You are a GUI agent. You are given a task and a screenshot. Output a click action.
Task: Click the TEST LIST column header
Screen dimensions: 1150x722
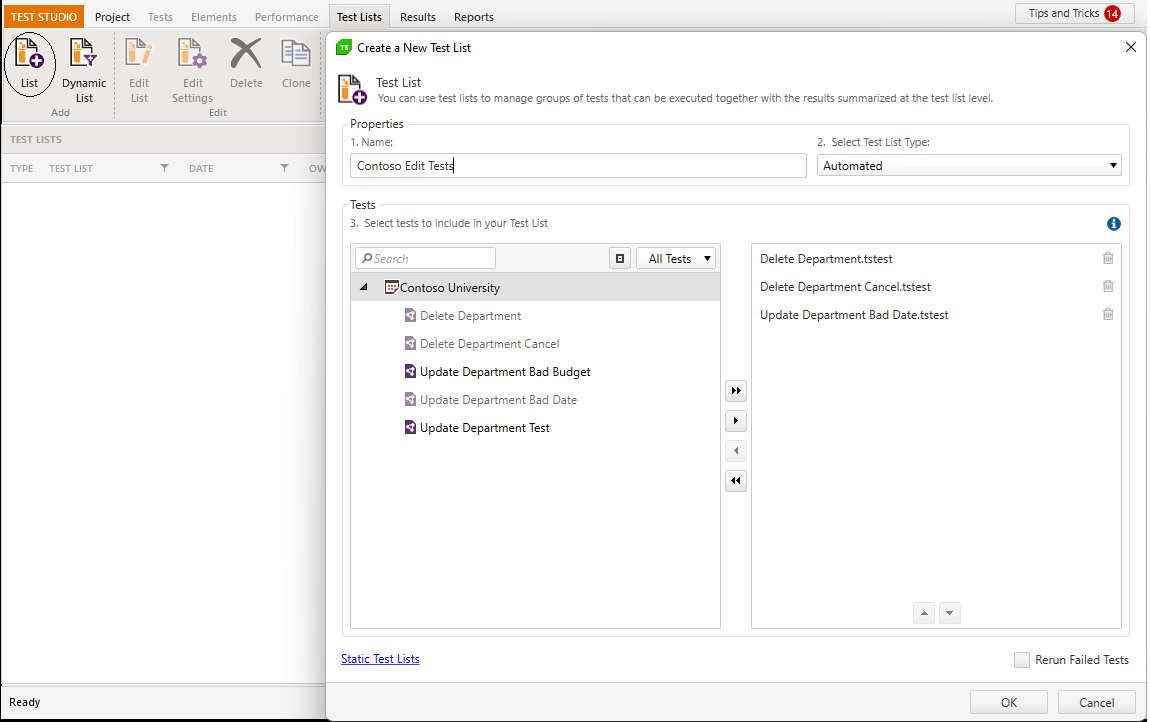[x=70, y=168]
